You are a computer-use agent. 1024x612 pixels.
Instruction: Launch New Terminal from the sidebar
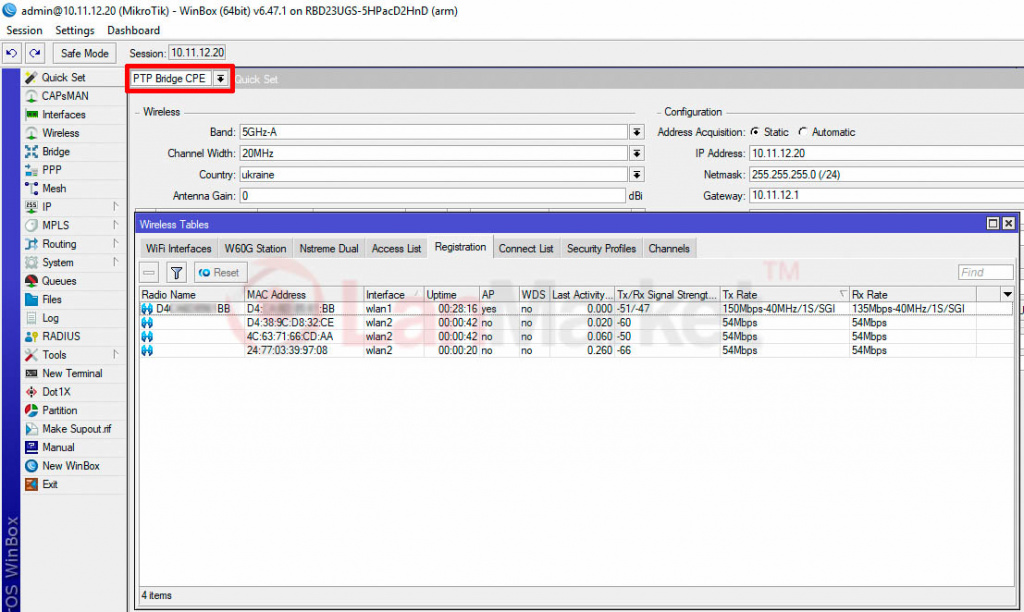[x=72, y=373]
